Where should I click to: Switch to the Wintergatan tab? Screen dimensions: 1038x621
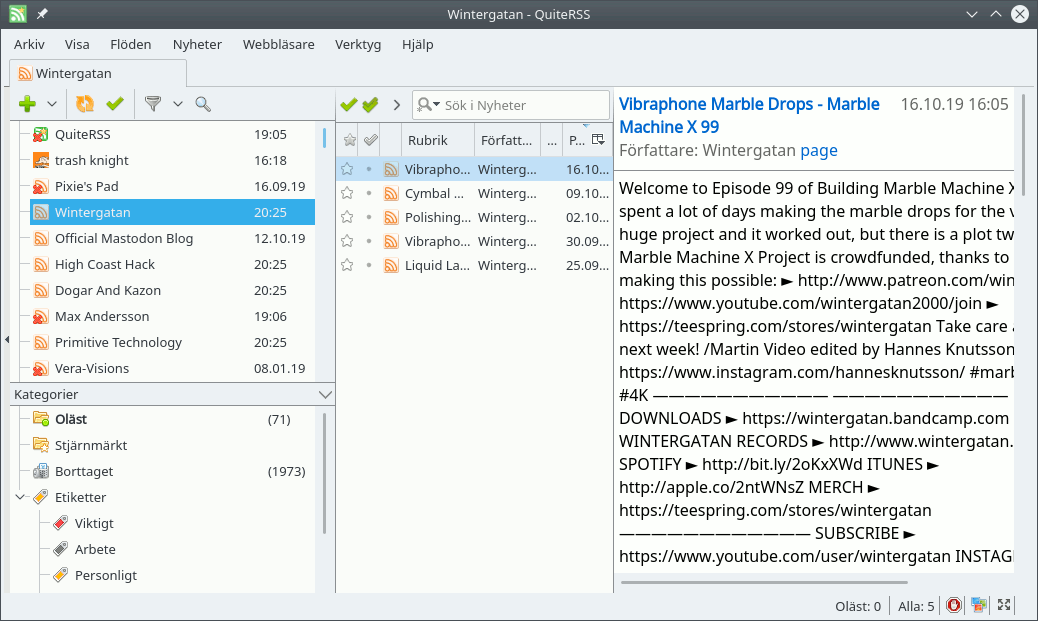(98, 73)
